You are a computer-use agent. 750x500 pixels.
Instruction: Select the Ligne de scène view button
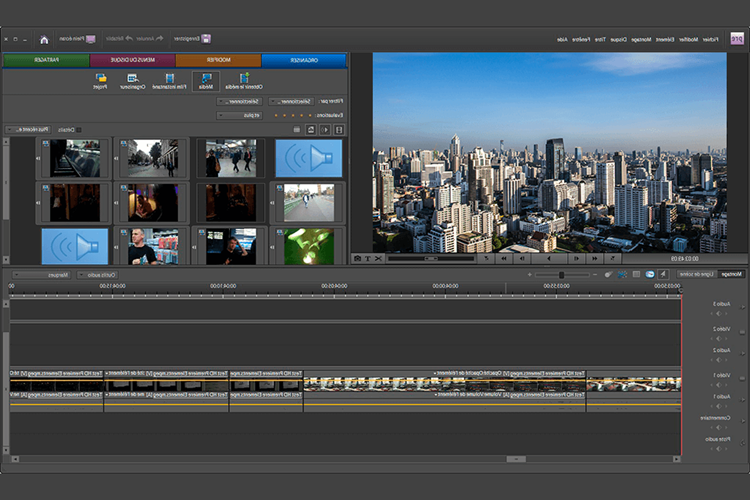[696, 274]
